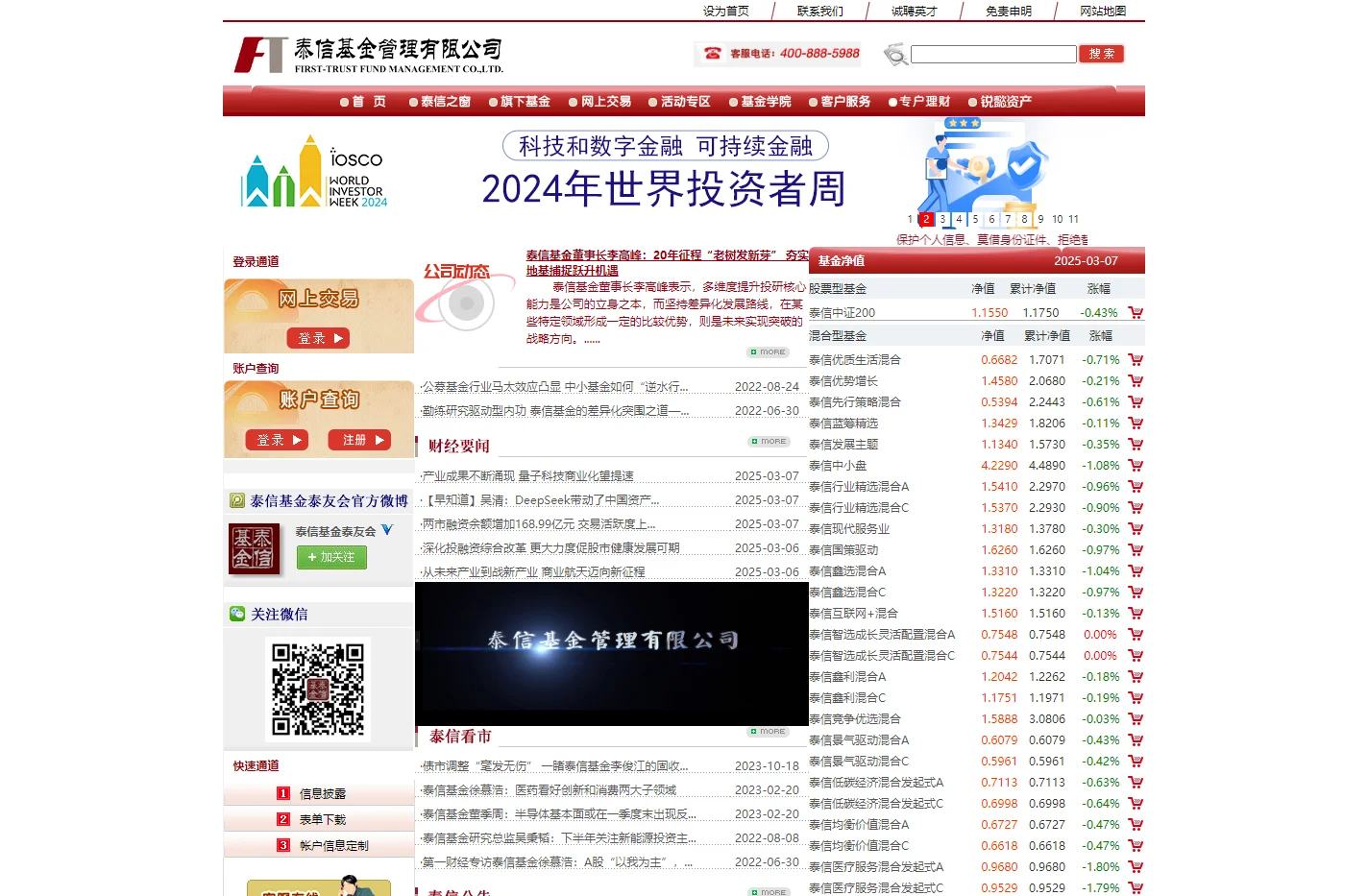Viewport: 1368px width, 896px height.
Task: Click the shopping cart icon for 泰信中证200
Action: [x=1136, y=312]
